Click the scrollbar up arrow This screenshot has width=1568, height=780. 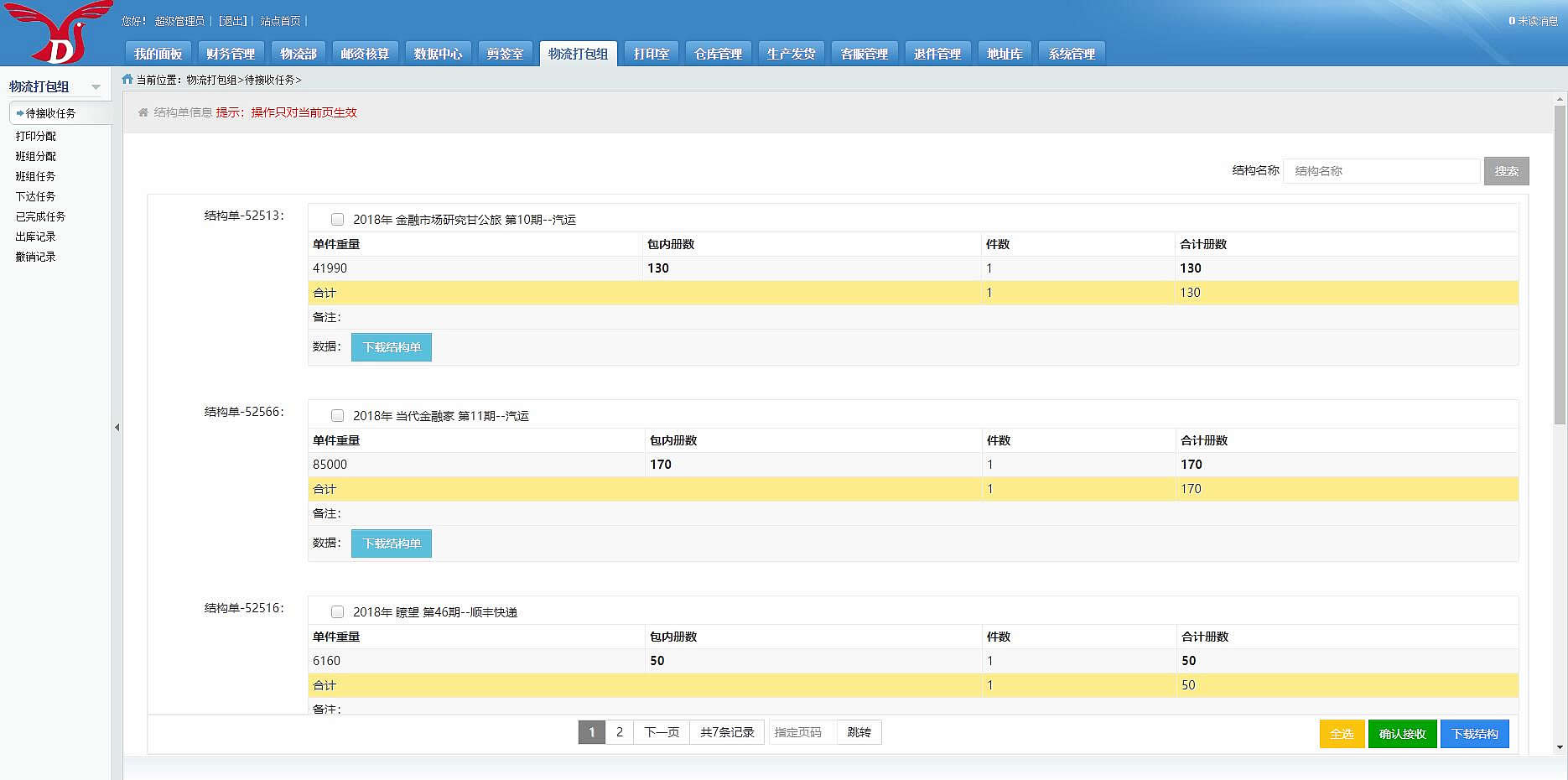click(x=1560, y=99)
